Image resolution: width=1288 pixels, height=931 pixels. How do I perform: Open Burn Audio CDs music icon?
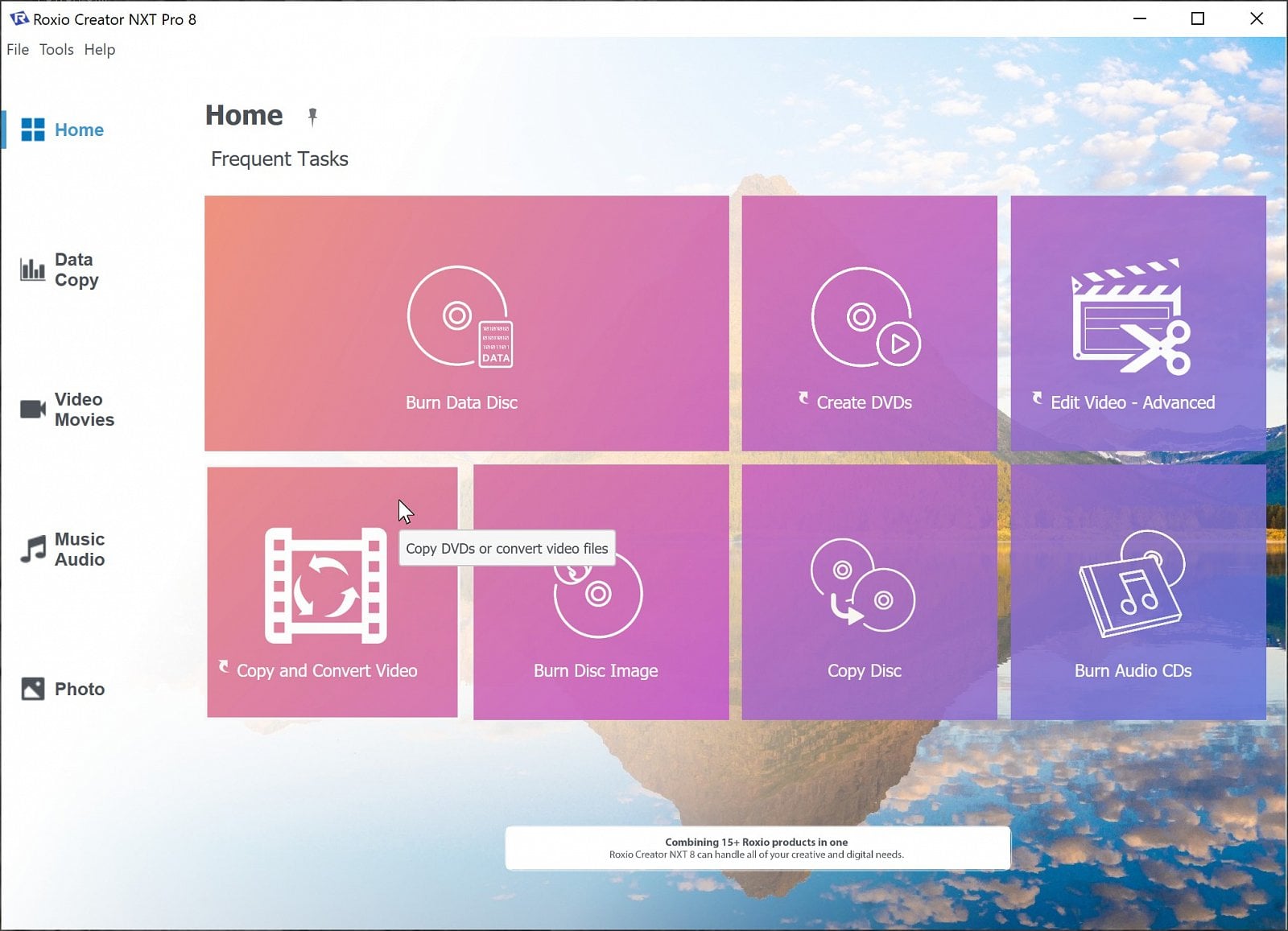pyautogui.click(x=1131, y=583)
